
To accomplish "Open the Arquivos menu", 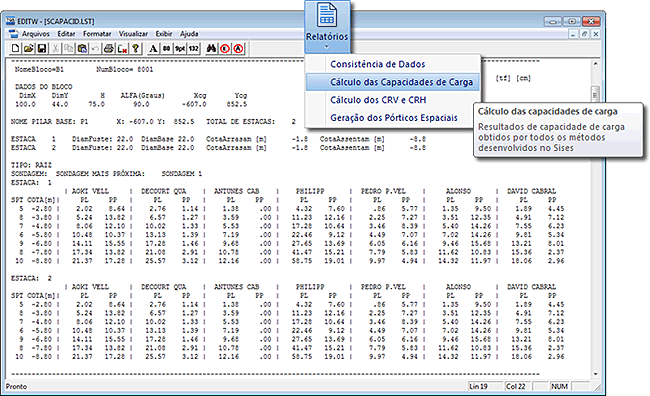I will [x=36, y=34].
